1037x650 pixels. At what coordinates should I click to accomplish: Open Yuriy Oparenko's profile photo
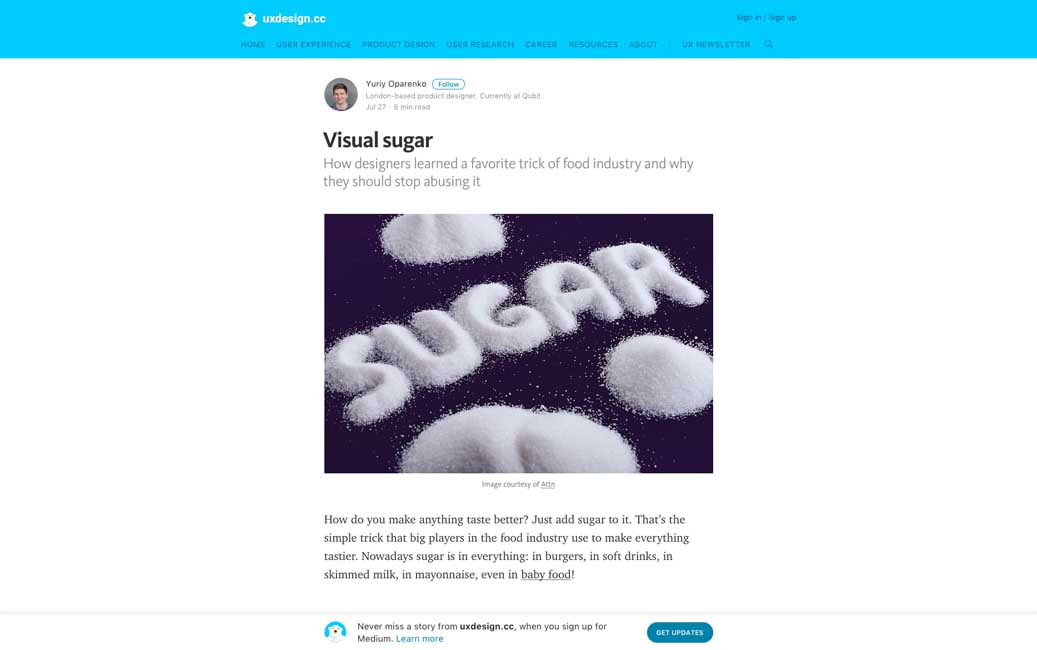point(341,95)
